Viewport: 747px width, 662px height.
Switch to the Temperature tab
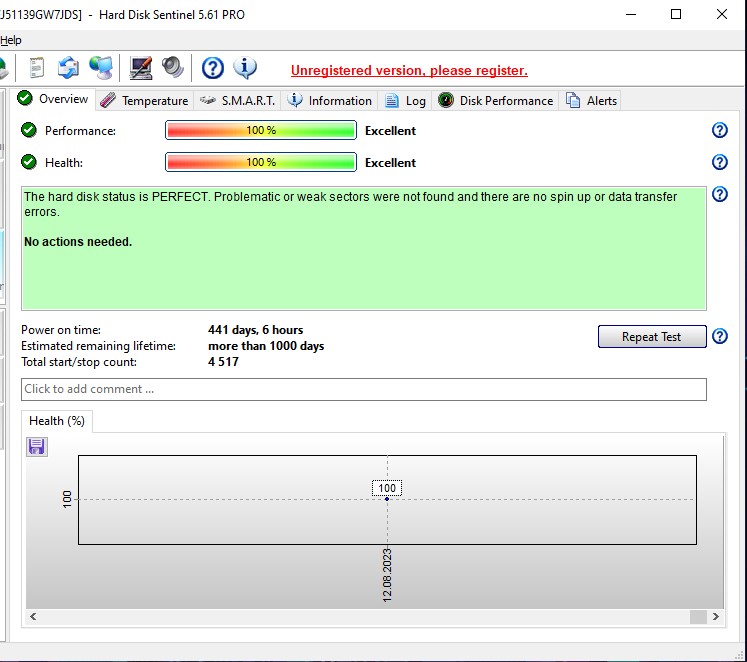pyautogui.click(x=144, y=100)
